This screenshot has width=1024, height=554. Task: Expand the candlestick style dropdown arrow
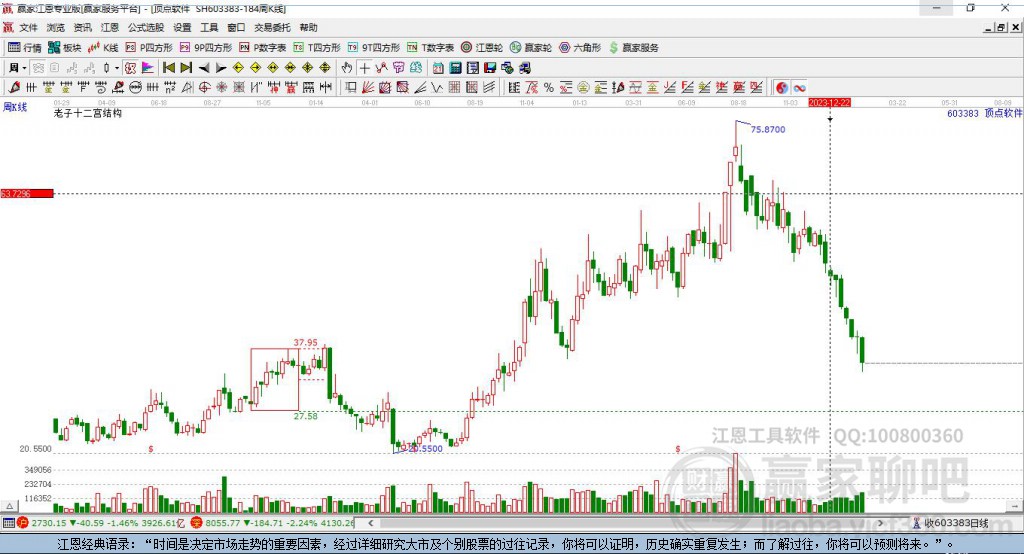(117, 68)
